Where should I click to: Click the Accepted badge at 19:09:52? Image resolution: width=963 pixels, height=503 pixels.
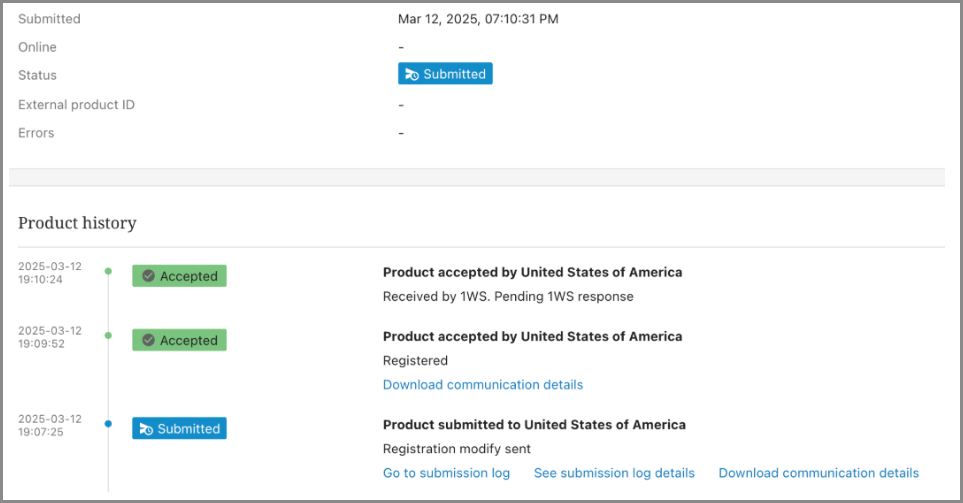179,340
